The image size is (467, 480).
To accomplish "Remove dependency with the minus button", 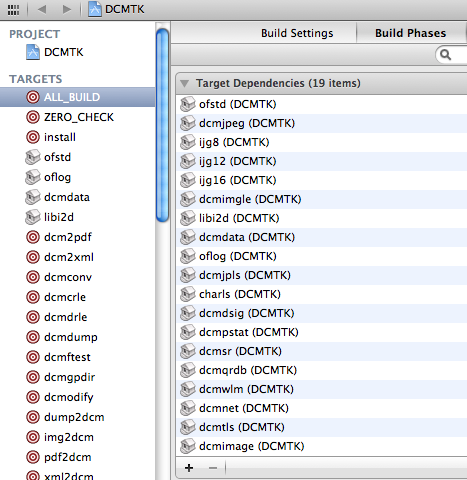I will click(x=213, y=468).
